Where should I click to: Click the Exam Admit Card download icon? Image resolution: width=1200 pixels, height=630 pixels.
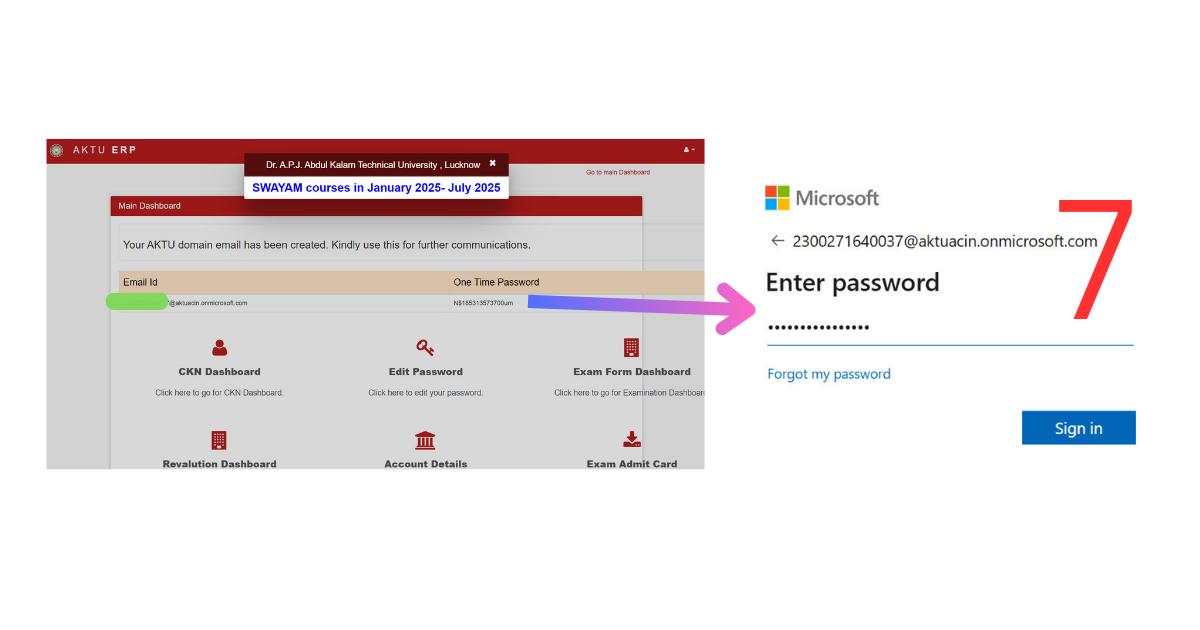click(x=631, y=440)
